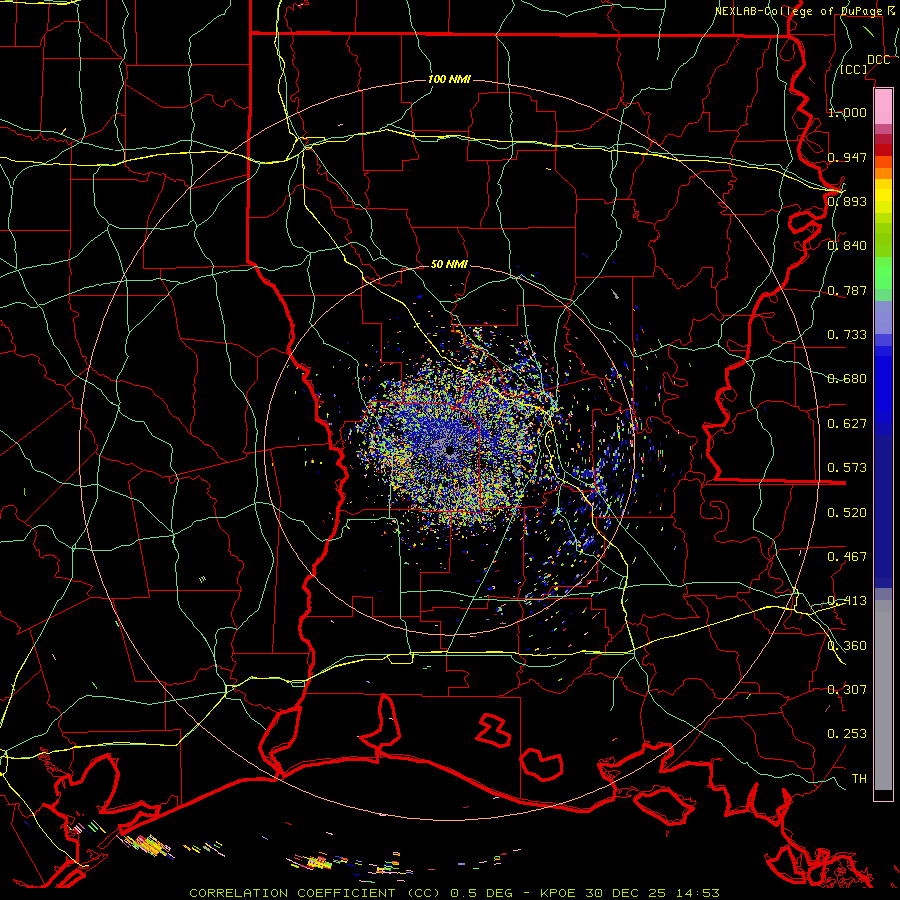Click the 0.840 scale value
The width and height of the screenshot is (900, 900).
(847, 246)
